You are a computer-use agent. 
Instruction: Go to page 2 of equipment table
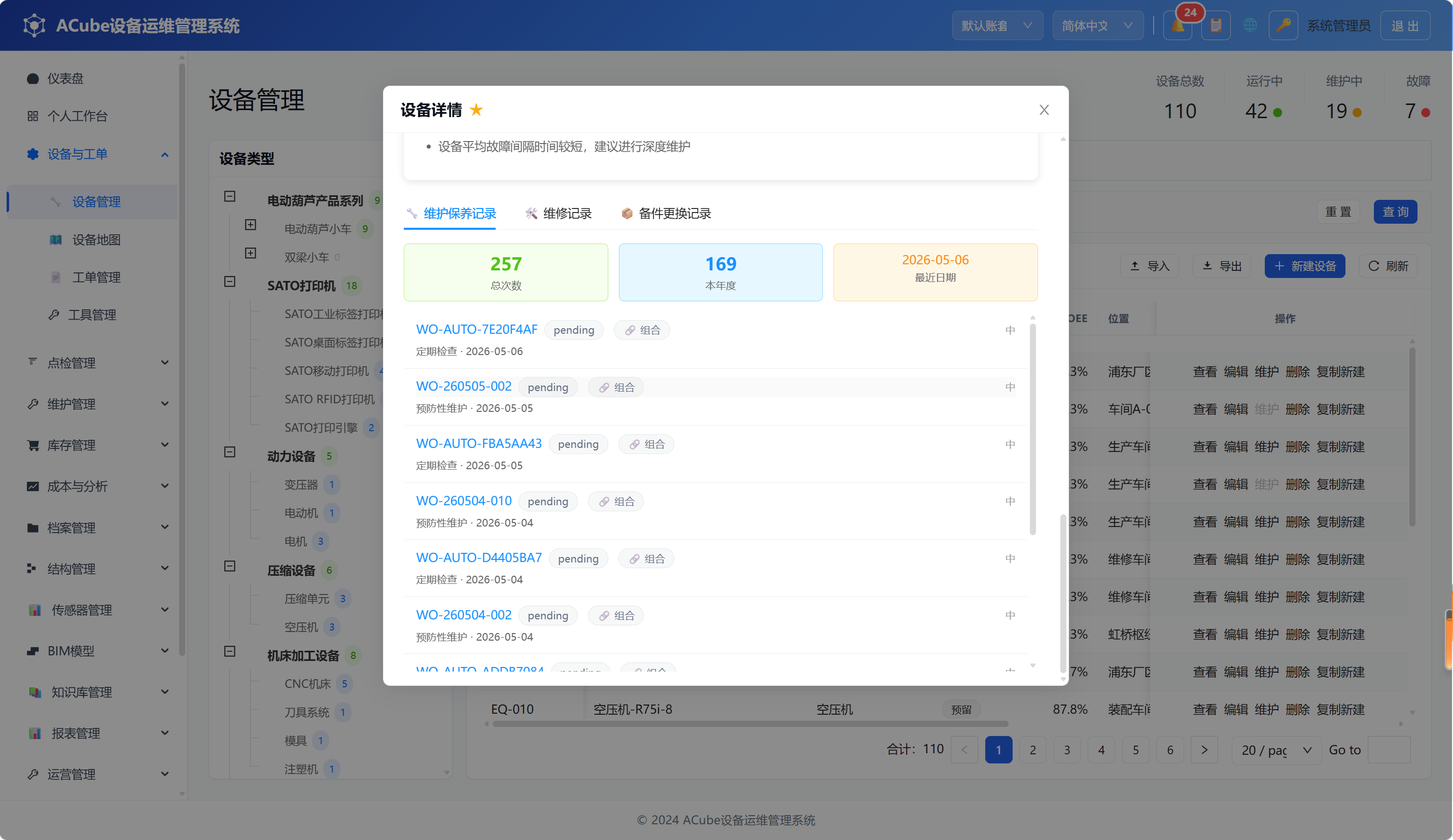tap(1032, 750)
